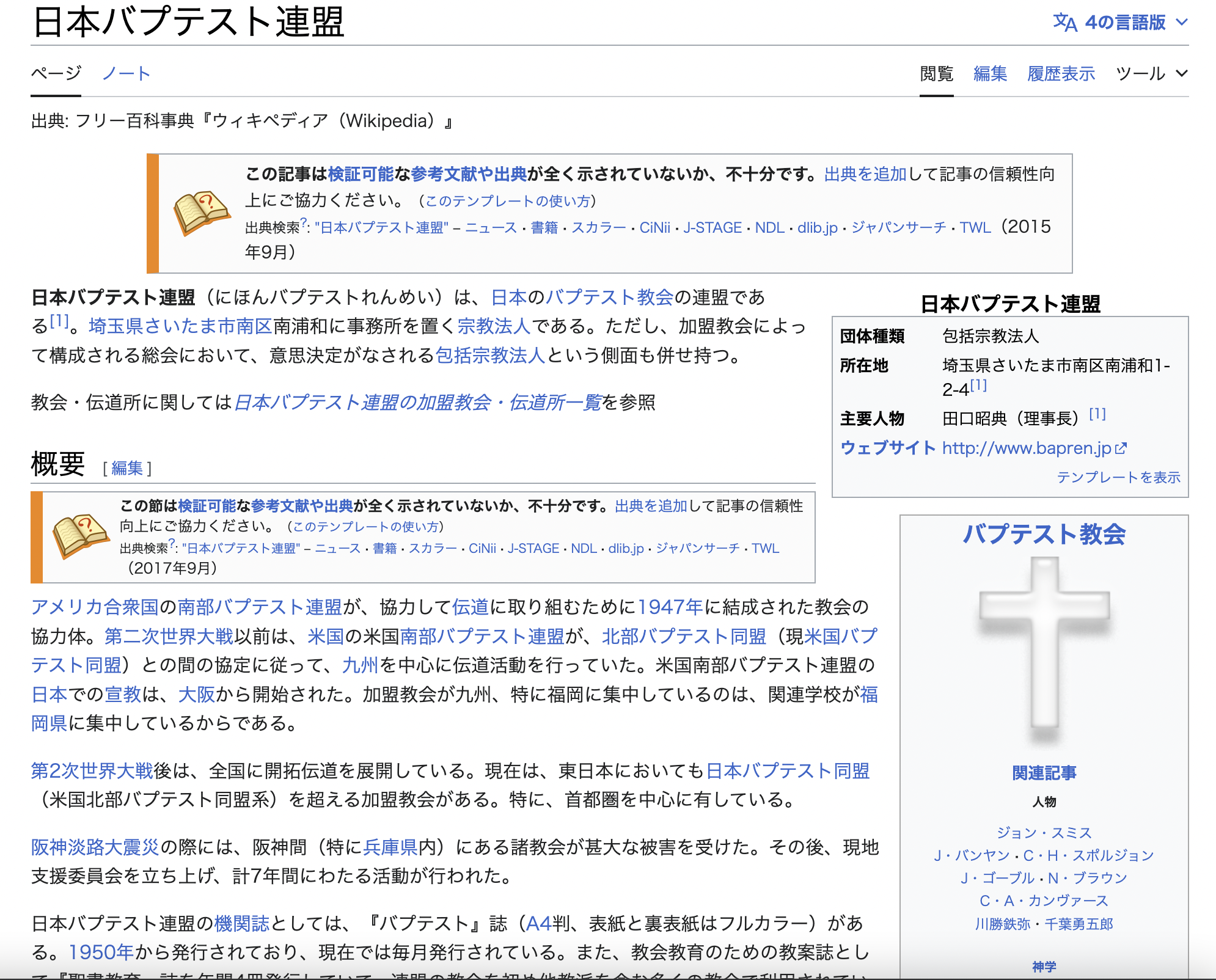
Task: Open 1950年 link
Action: (101, 953)
